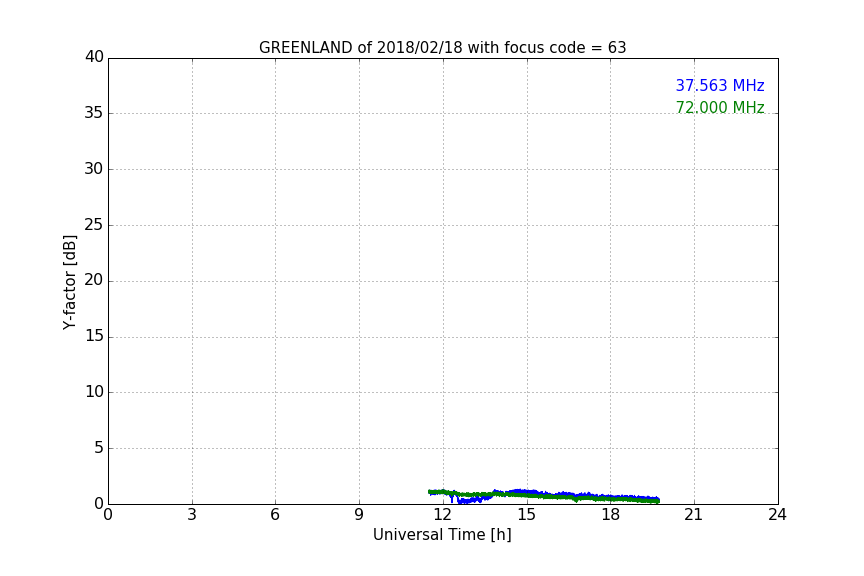Click y-axis tick label 25

click(x=94, y=224)
